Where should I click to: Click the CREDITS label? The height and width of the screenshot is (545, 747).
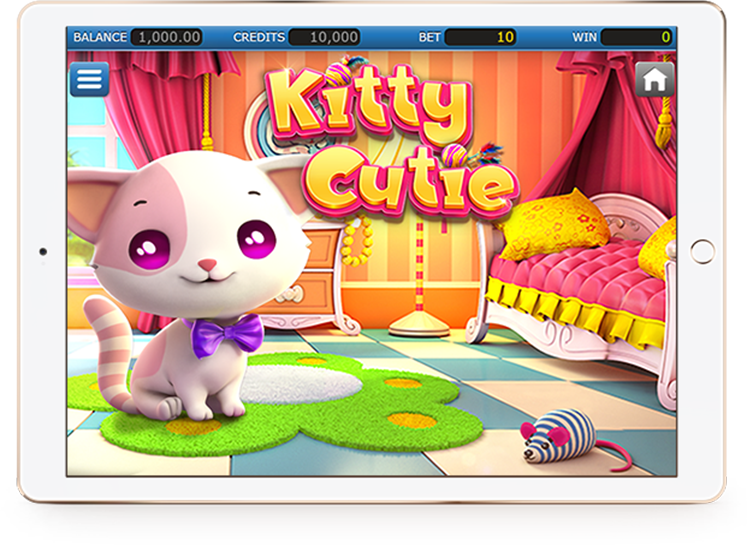259,37
